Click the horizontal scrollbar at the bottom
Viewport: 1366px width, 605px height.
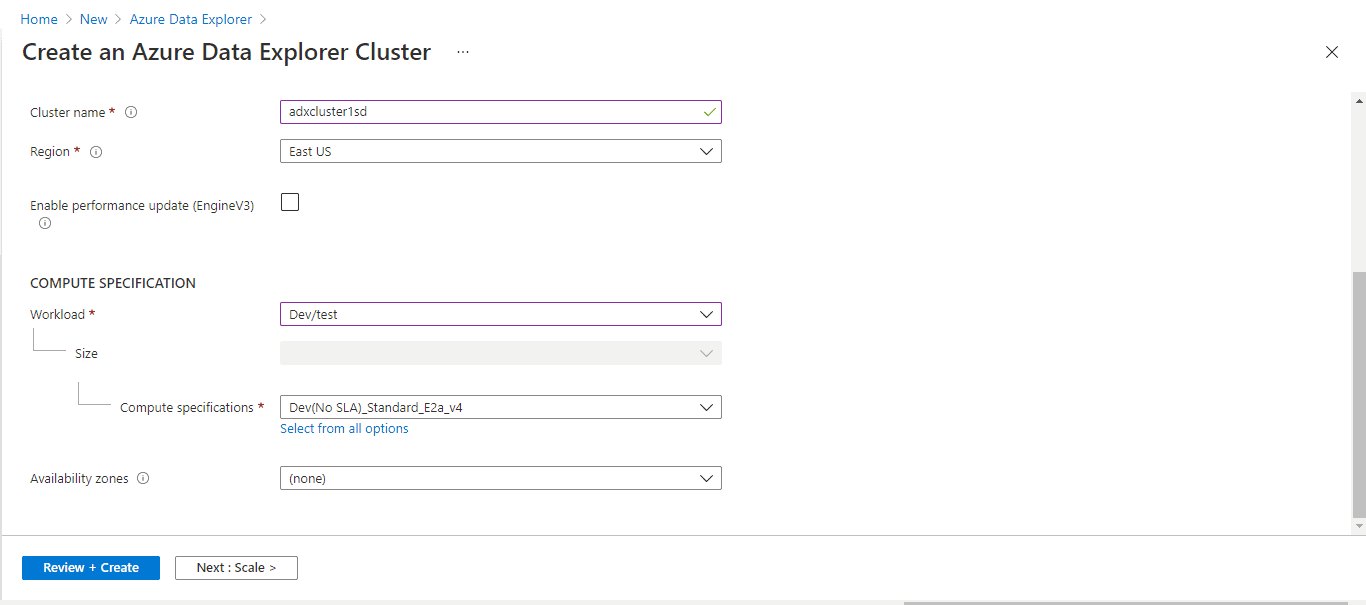click(1125, 602)
